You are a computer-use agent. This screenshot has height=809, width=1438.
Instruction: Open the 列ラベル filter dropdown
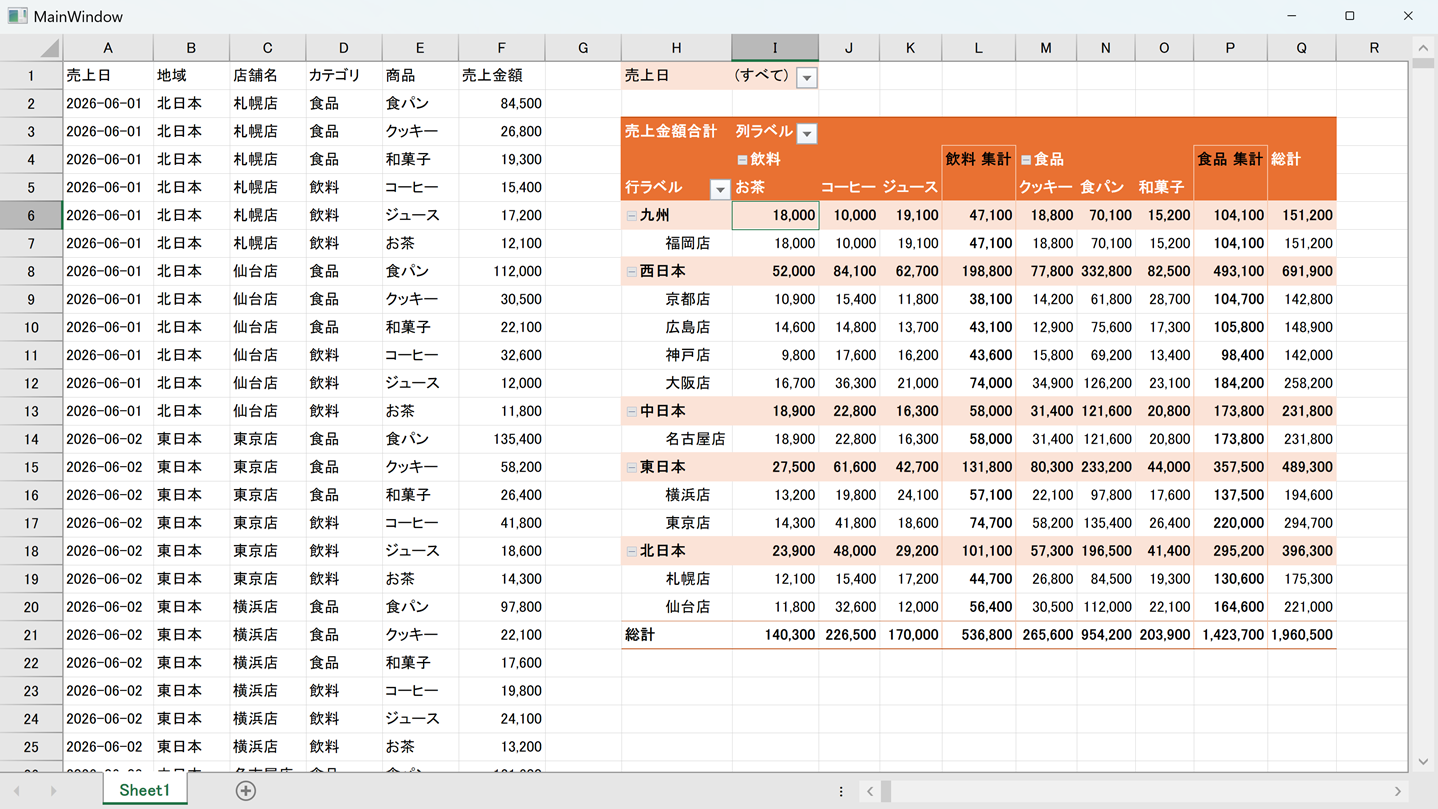point(807,133)
